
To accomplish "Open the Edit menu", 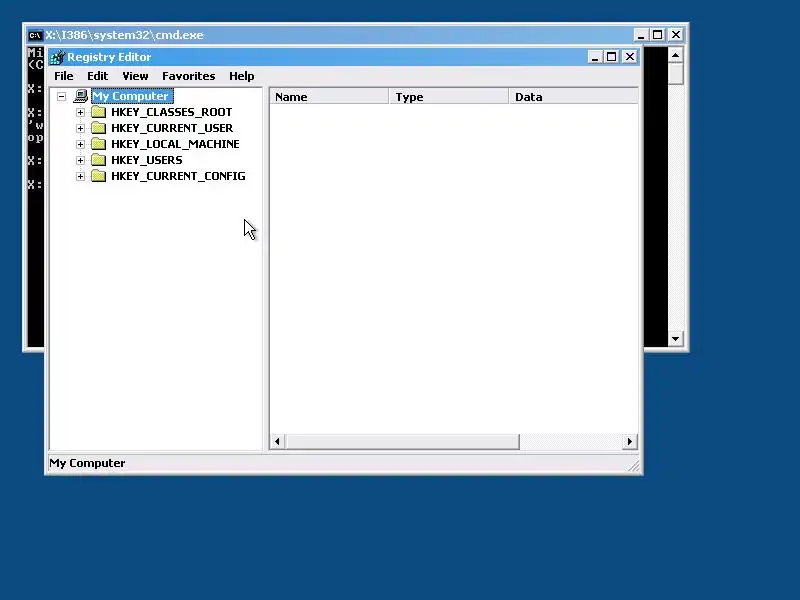I will tap(97, 76).
